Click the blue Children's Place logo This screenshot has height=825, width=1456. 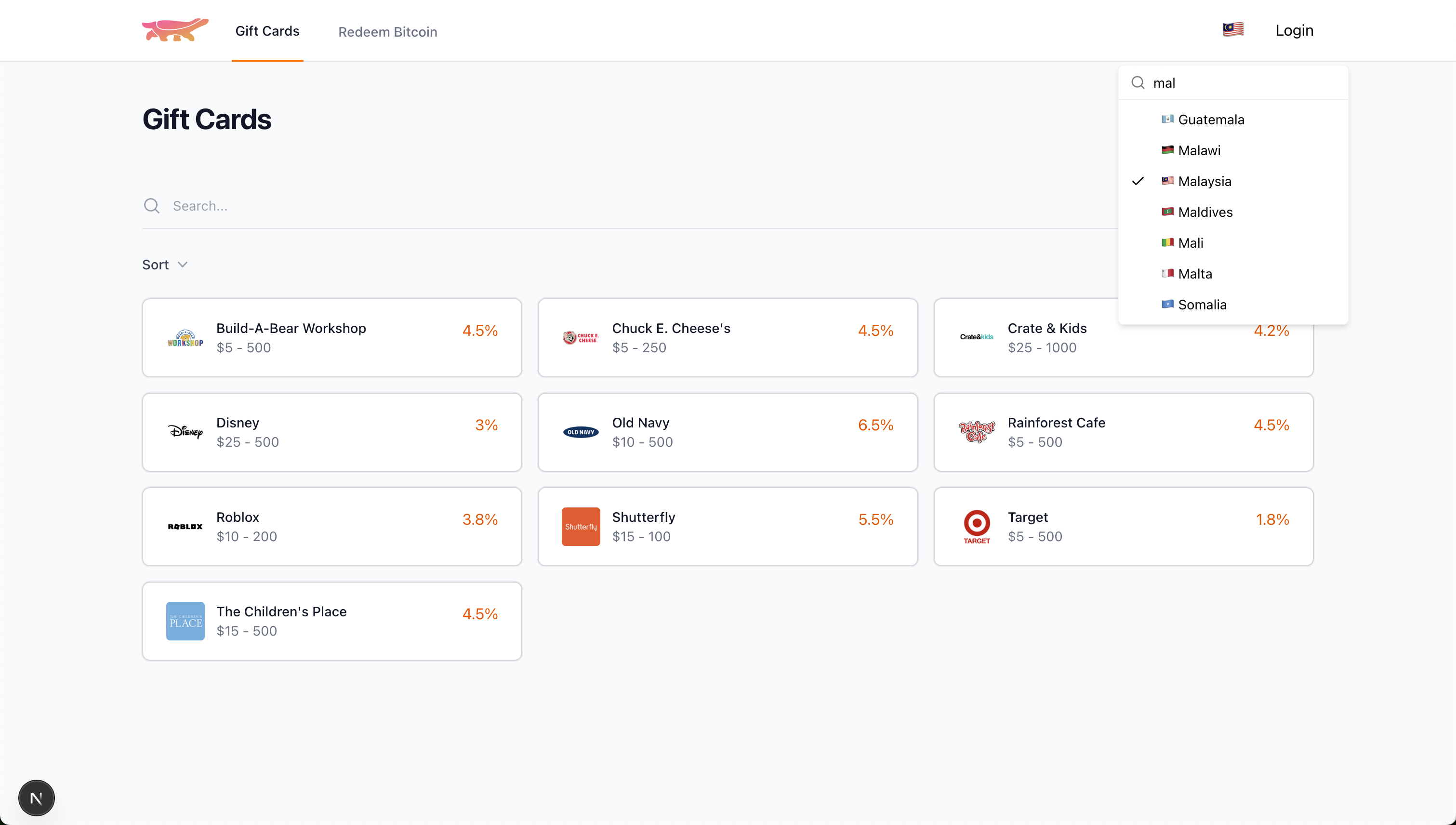click(185, 621)
